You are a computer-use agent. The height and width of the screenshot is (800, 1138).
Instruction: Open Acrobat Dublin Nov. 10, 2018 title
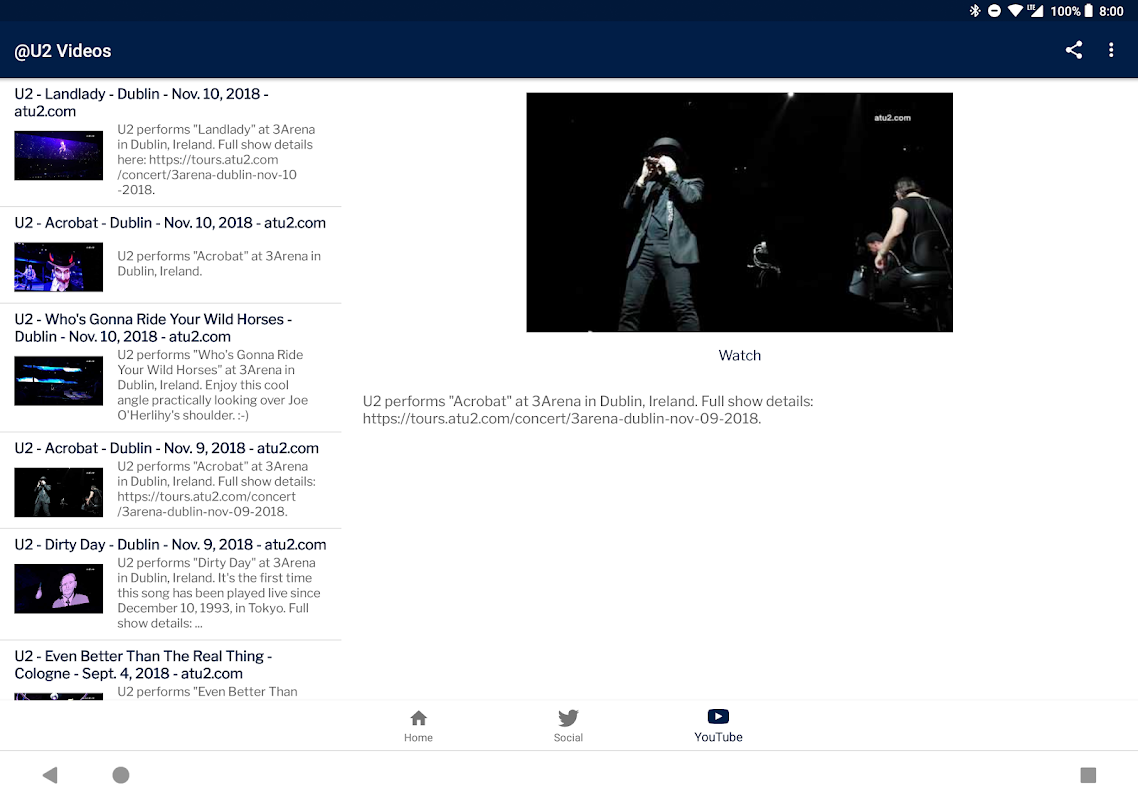point(170,223)
